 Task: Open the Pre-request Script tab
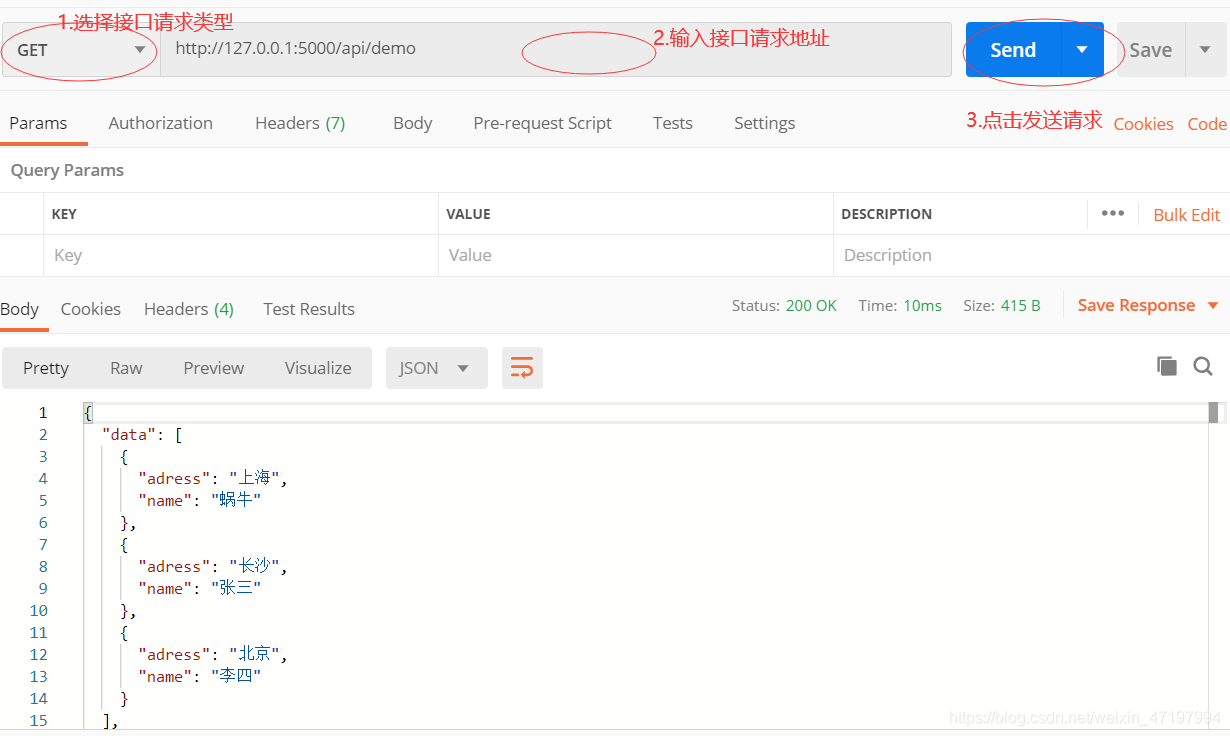(542, 123)
